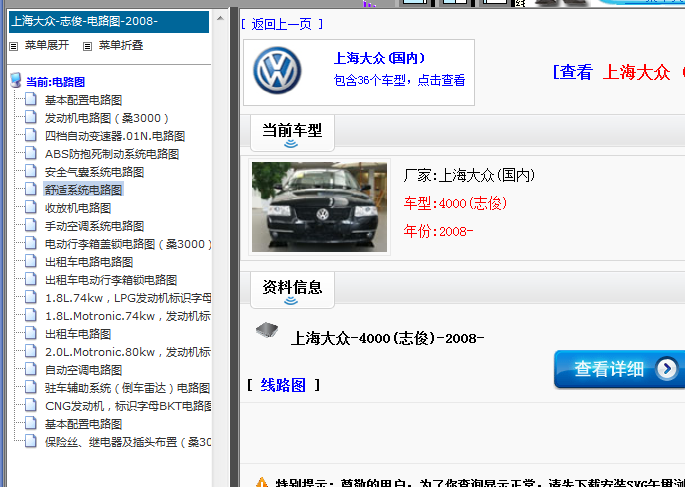Image resolution: width=685 pixels, height=487 pixels.
Task: Click the 上海大众-志俊-电路图-2008- title header
Action: 109,21
